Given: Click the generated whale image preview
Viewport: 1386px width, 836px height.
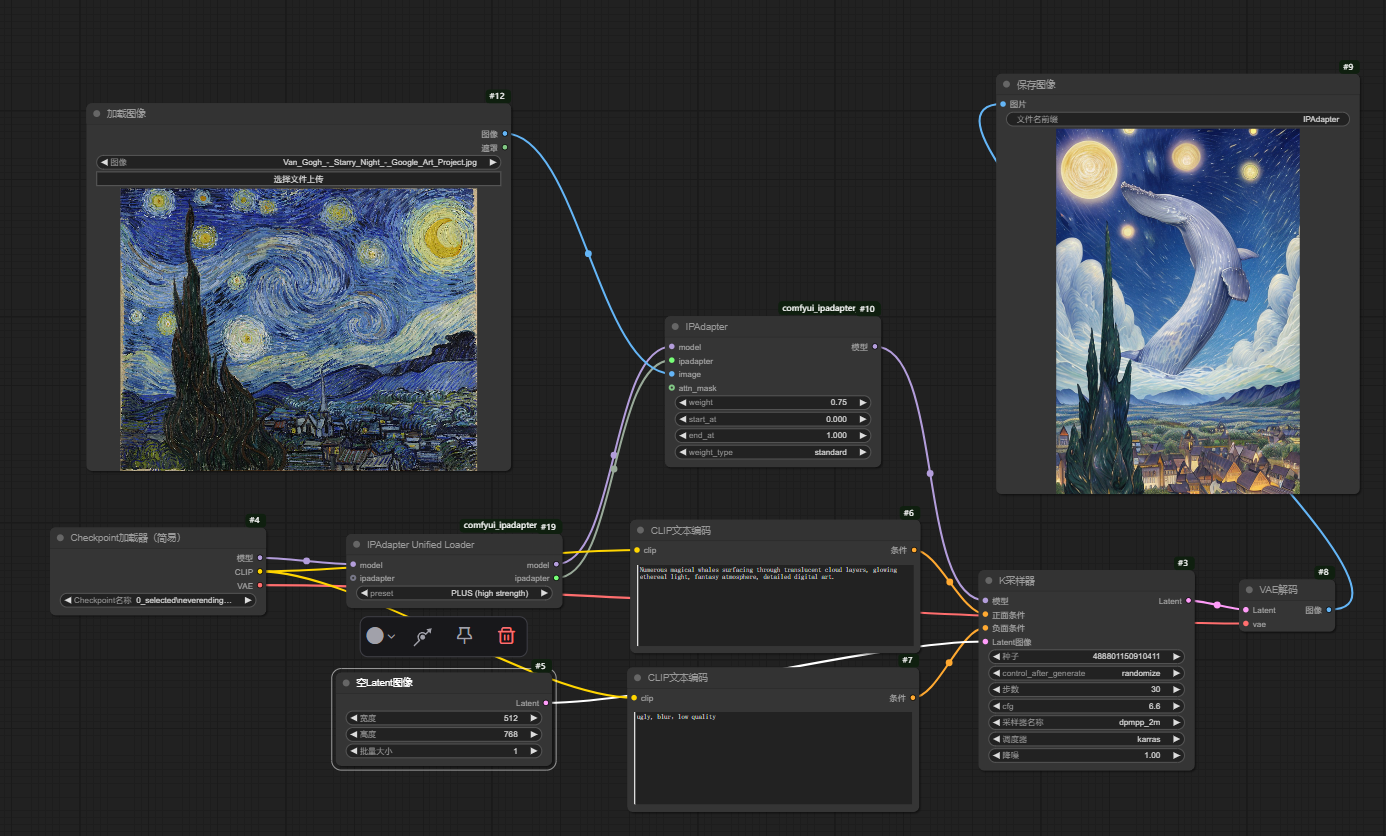Looking at the screenshot, I should click(x=1177, y=310).
